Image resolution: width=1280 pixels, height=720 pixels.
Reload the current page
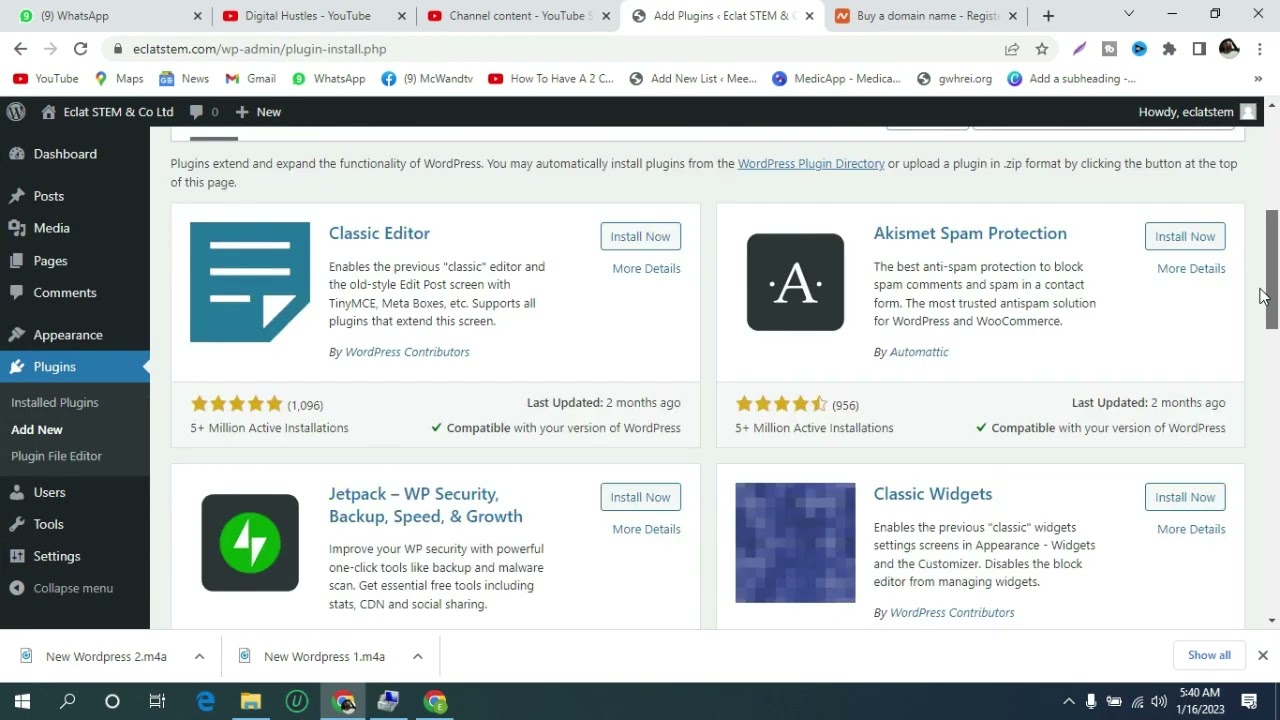(81, 49)
